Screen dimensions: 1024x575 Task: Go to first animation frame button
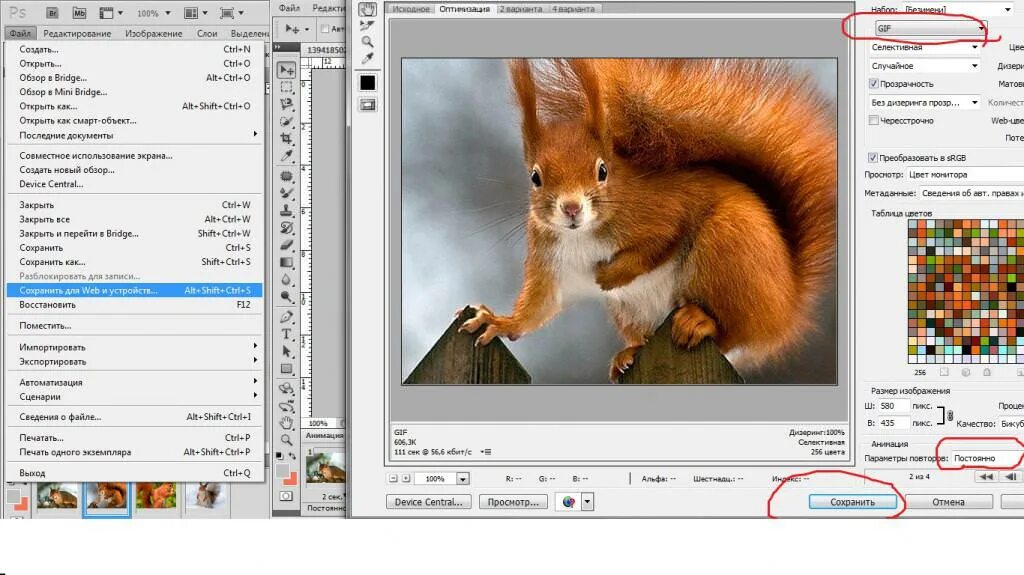point(985,477)
